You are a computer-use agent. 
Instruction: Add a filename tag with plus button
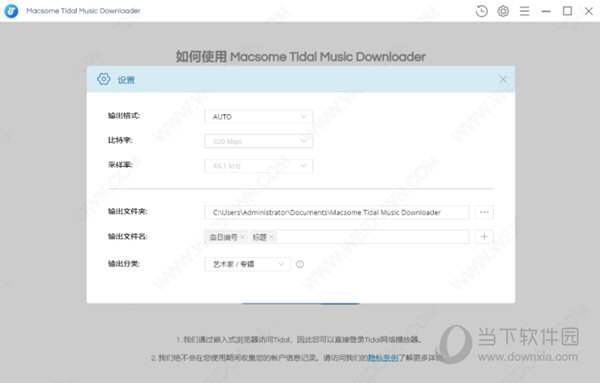[x=484, y=237]
